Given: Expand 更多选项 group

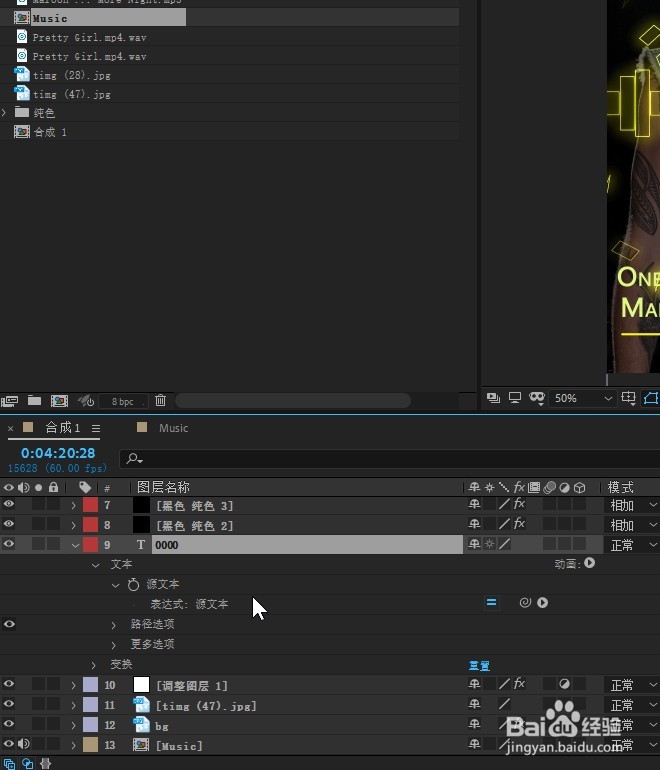Looking at the screenshot, I should 113,645.
